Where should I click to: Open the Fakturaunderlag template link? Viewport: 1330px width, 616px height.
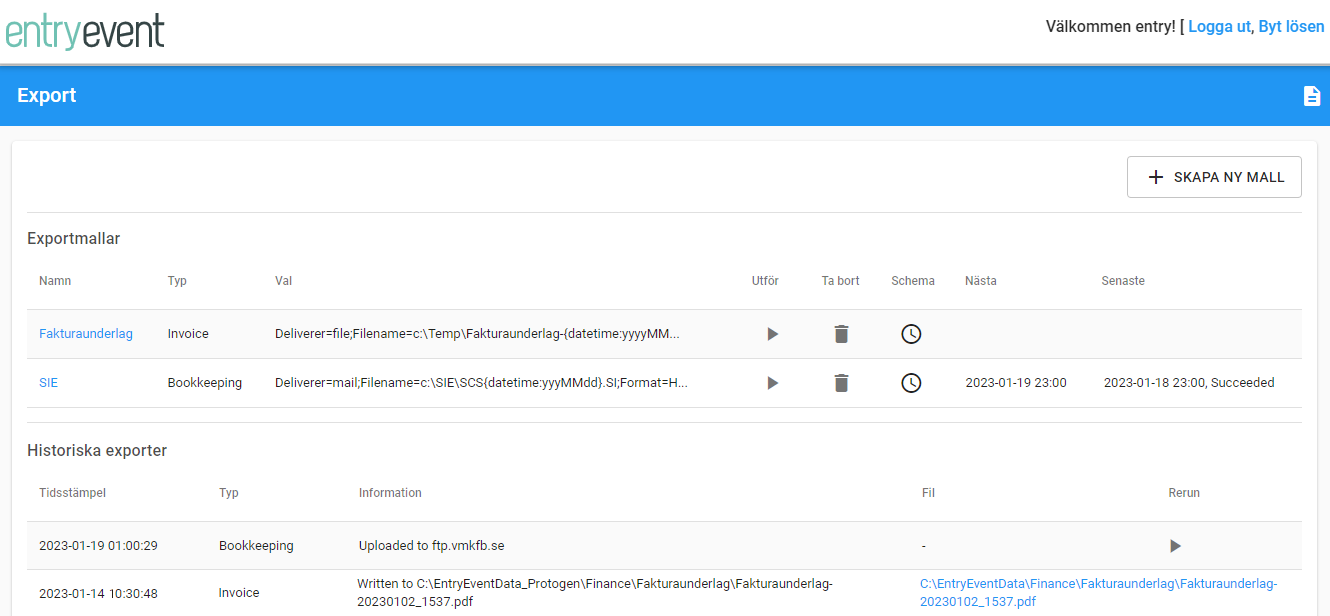coord(86,333)
